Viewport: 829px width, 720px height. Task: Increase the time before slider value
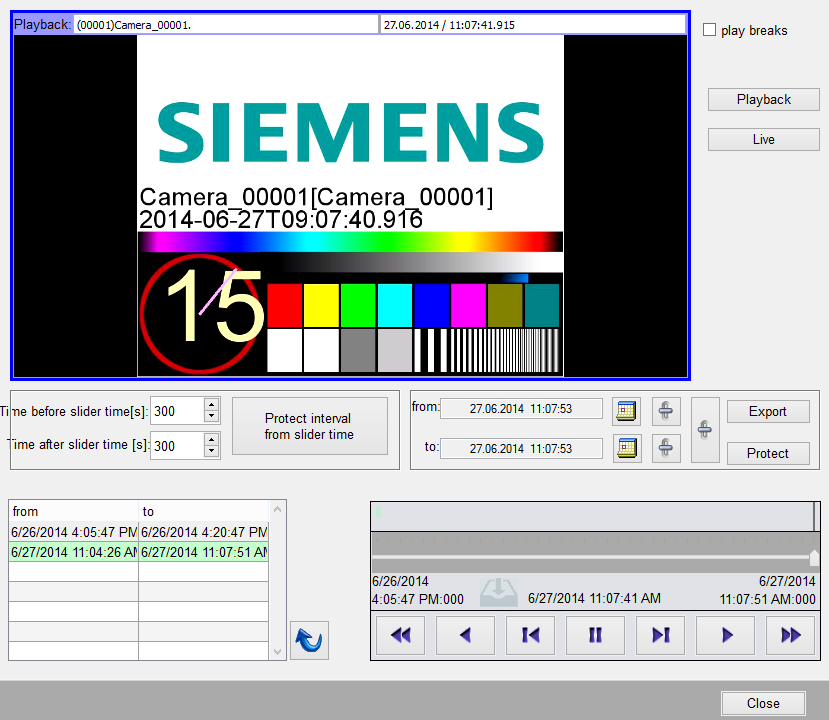(211, 405)
